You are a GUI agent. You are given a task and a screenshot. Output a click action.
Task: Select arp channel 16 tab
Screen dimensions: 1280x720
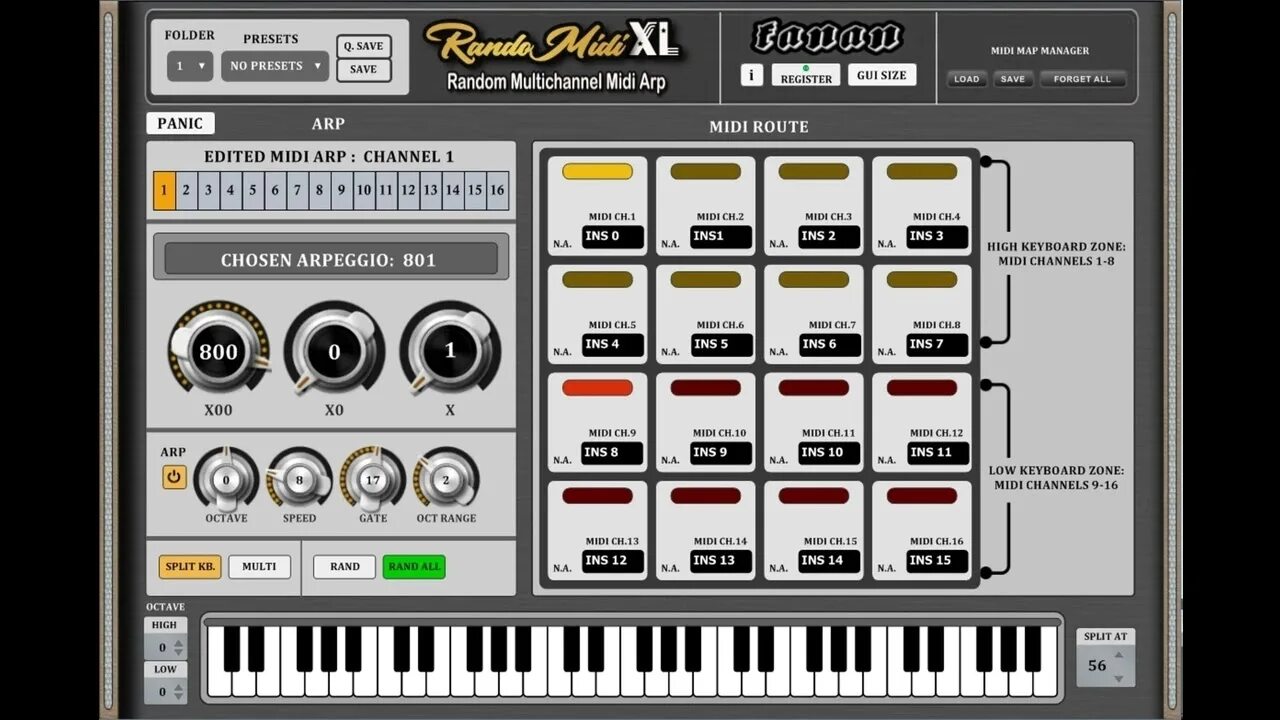497,190
